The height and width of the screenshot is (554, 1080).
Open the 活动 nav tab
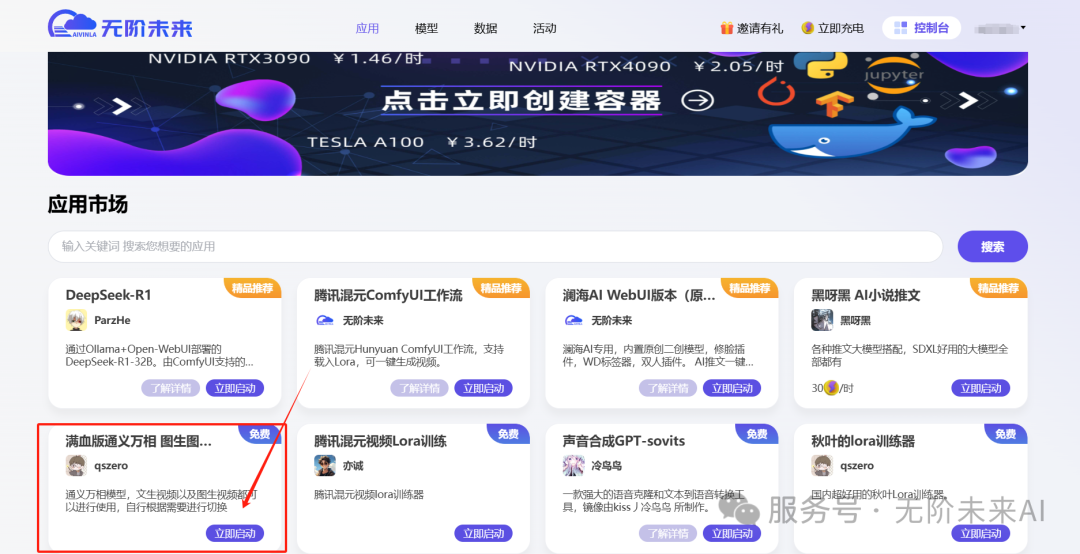(544, 28)
